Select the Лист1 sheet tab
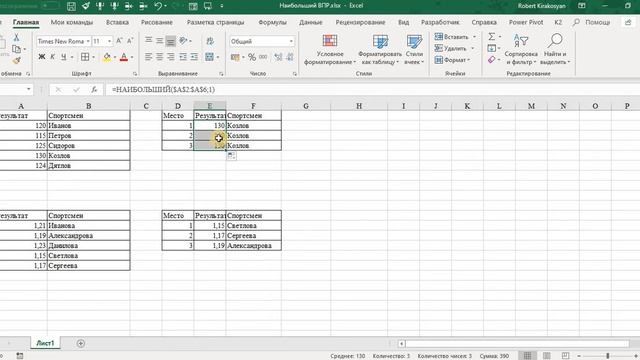 pos(45,343)
